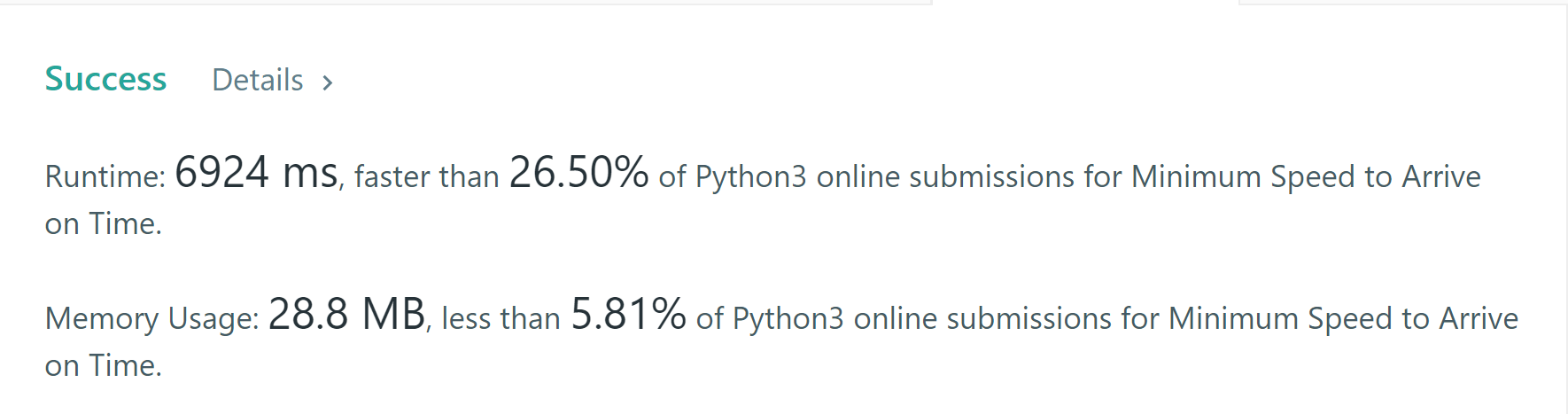This screenshot has width=1568, height=414.
Task: Click Python3 in the runtime sentence
Action: 751,177
